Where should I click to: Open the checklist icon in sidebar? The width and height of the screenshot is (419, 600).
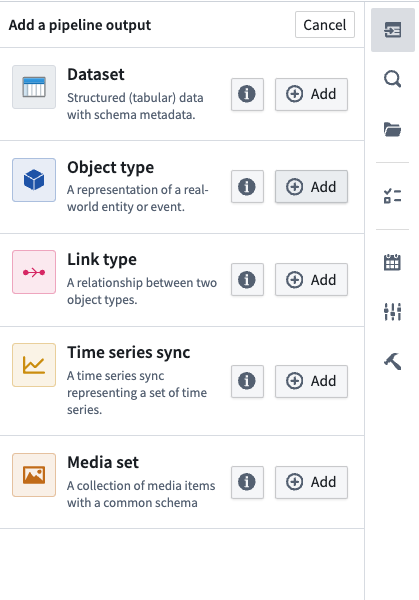pyautogui.click(x=393, y=196)
